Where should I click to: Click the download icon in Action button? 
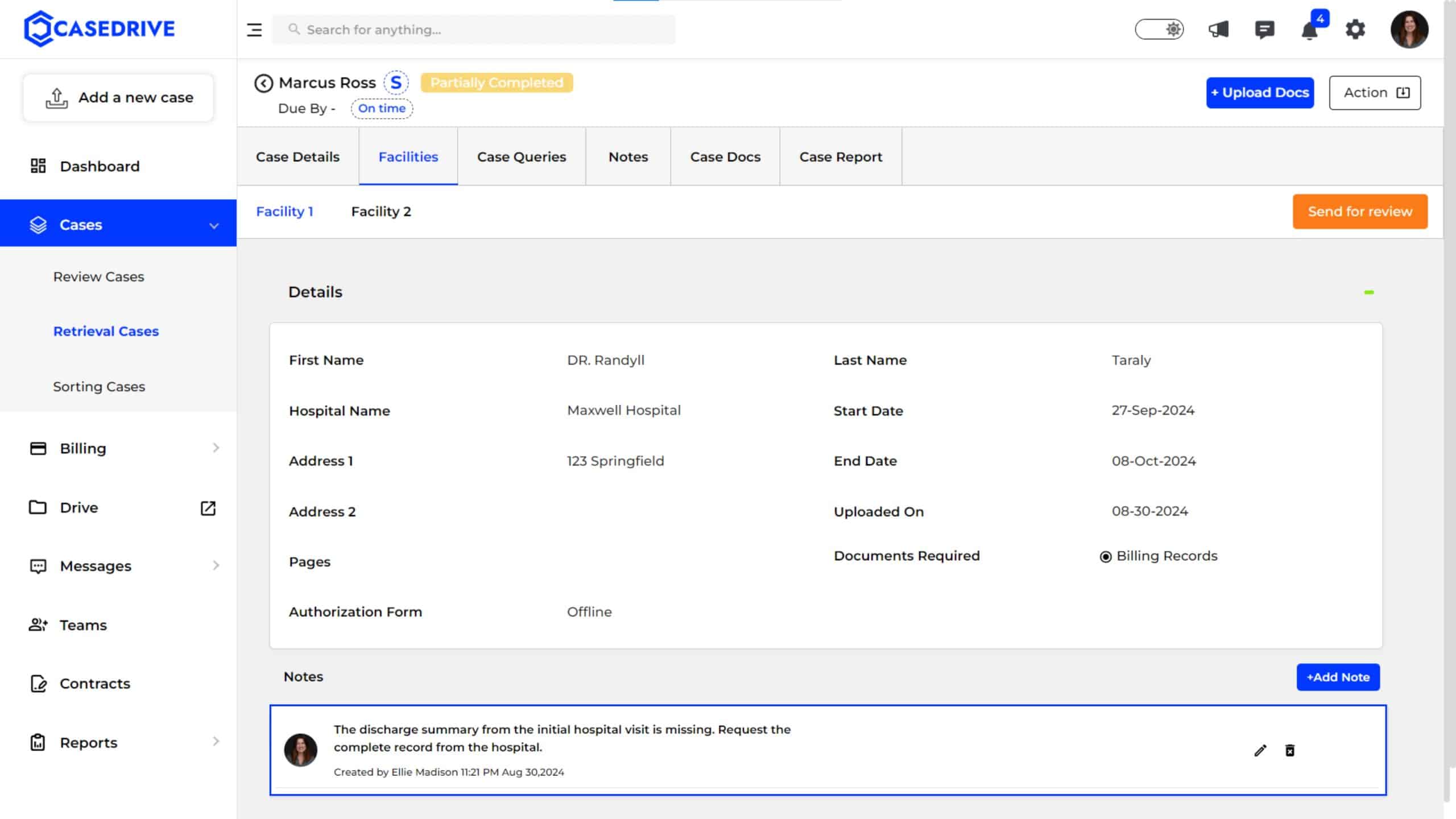[x=1403, y=93]
